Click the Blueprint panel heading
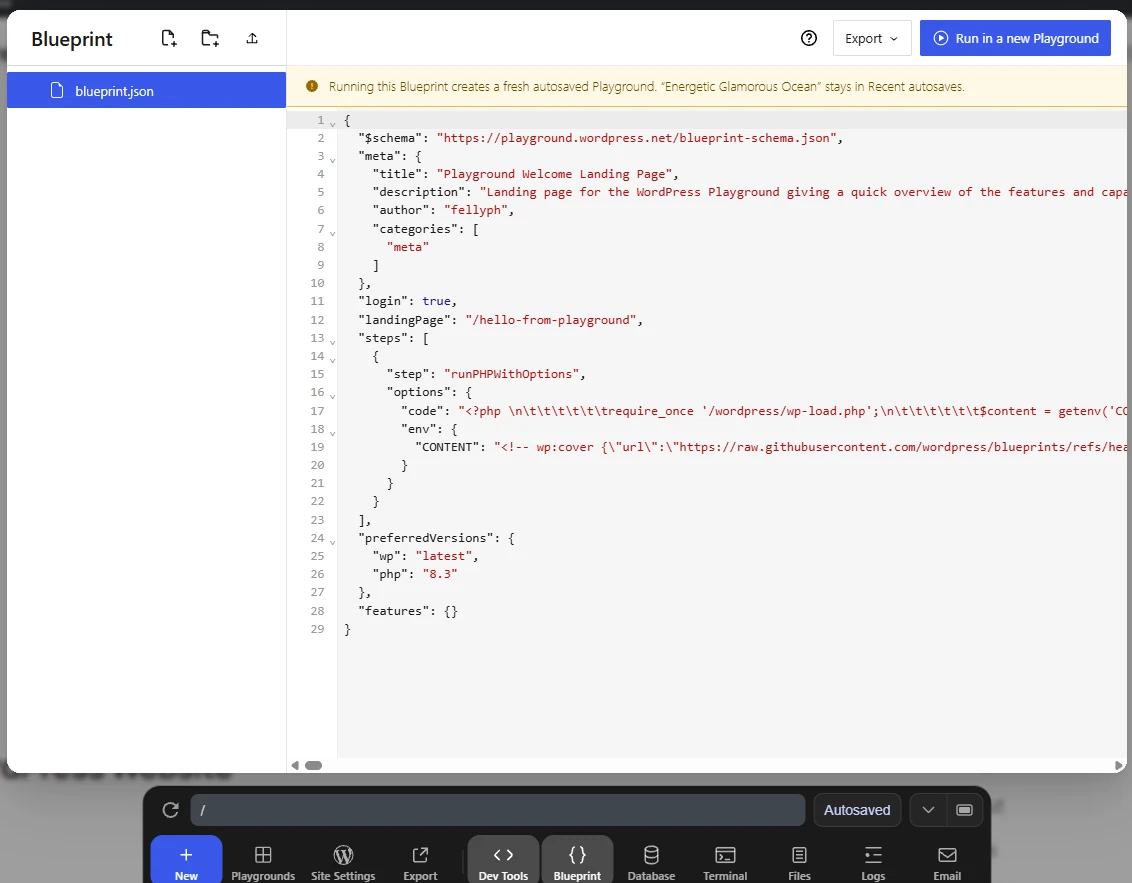Image resolution: width=1132 pixels, height=883 pixels. tap(71, 39)
